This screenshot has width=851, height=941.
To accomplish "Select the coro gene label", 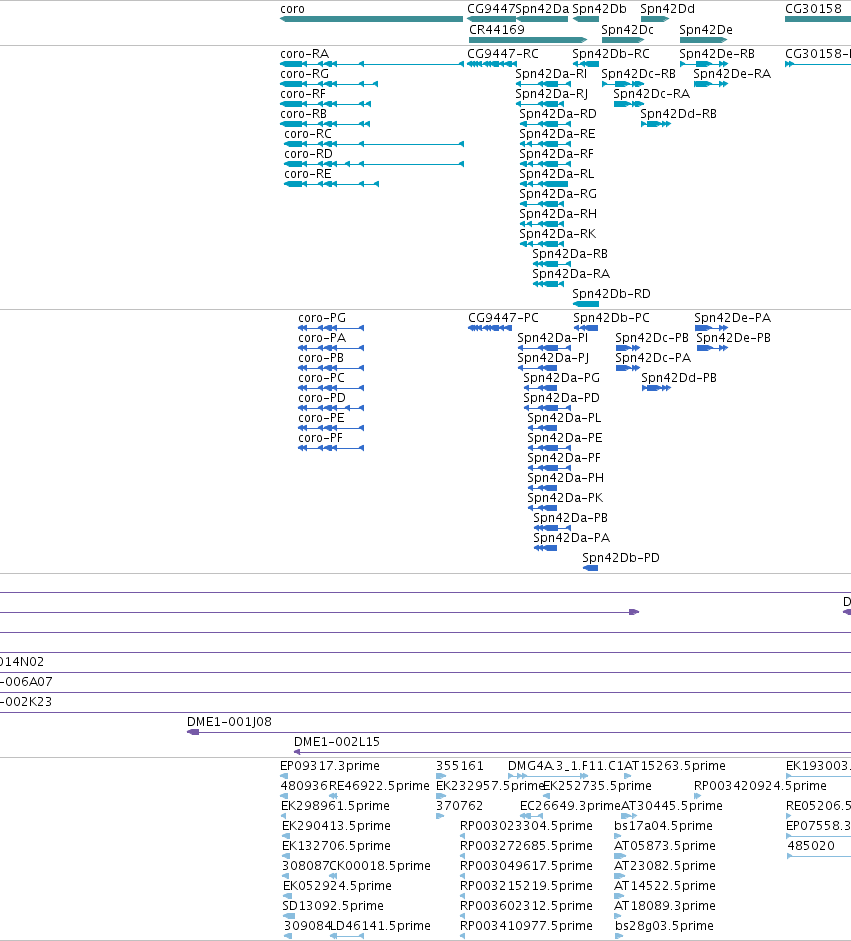I will point(292,9).
